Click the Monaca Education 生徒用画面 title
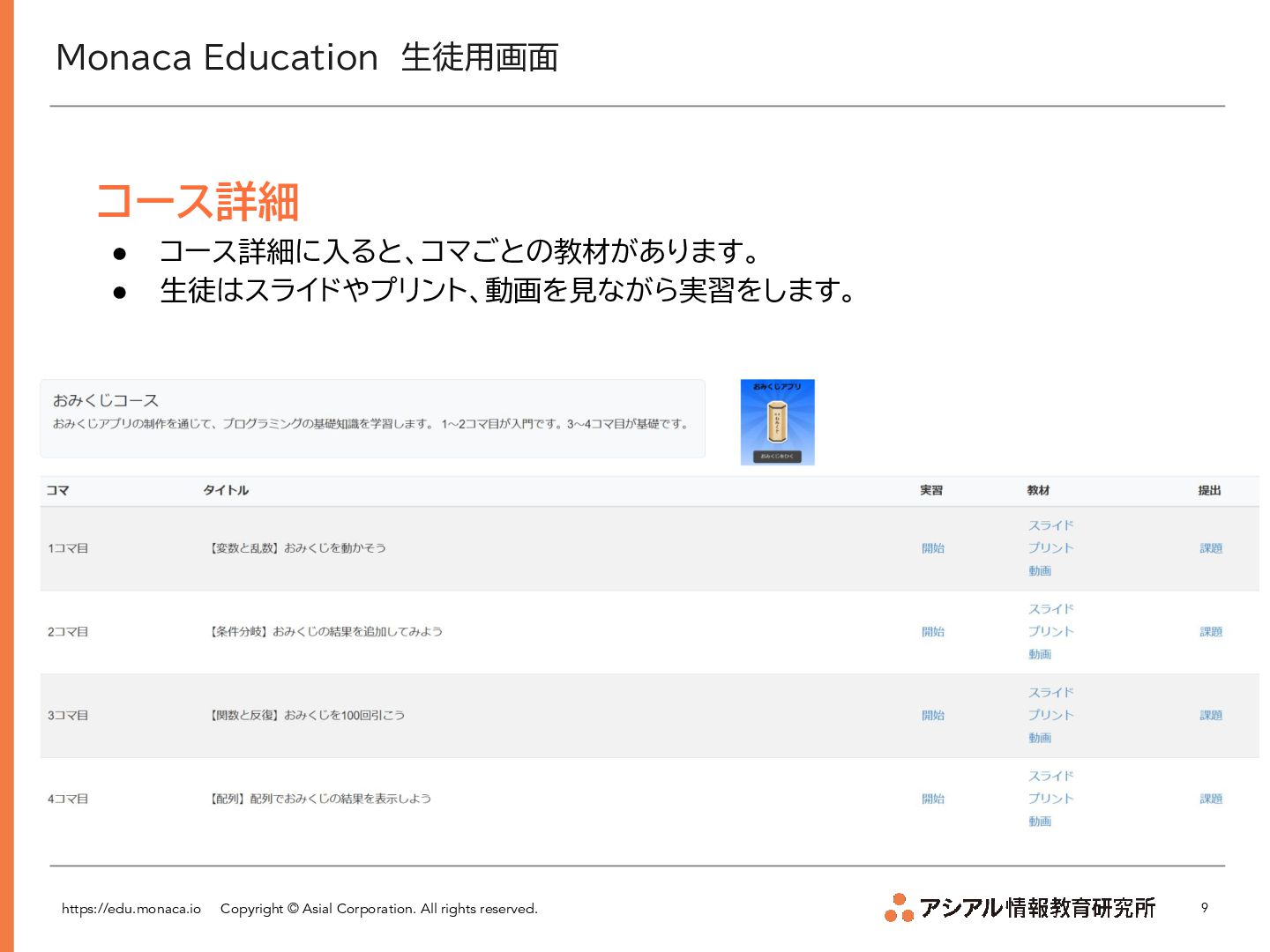Image resolution: width=1270 pixels, height=952 pixels. pyautogui.click(x=307, y=57)
